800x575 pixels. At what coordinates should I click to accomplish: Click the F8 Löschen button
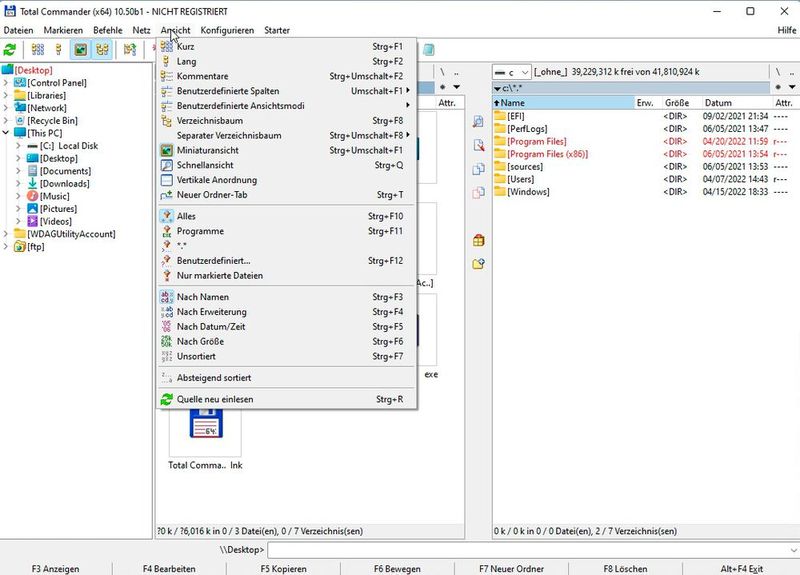(626, 568)
